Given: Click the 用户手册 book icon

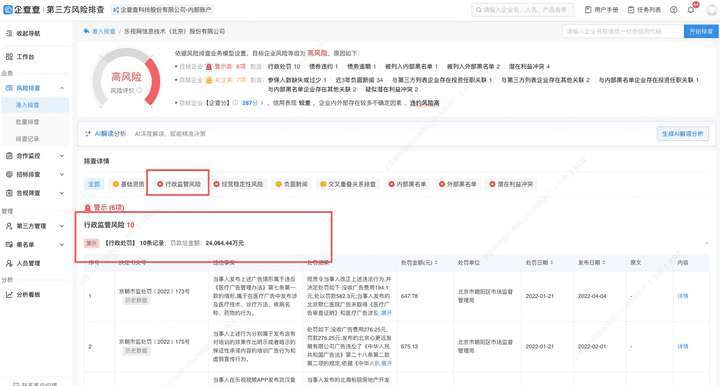Looking at the screenshot, I should click(588, 10).
